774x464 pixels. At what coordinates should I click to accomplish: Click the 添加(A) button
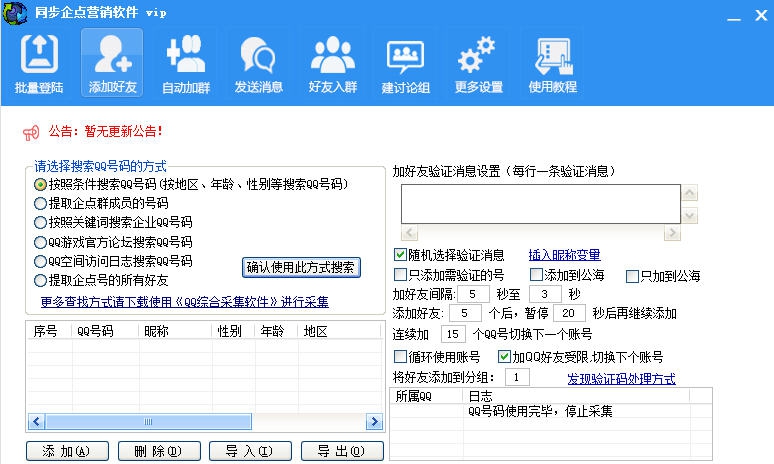click(67, 451)
